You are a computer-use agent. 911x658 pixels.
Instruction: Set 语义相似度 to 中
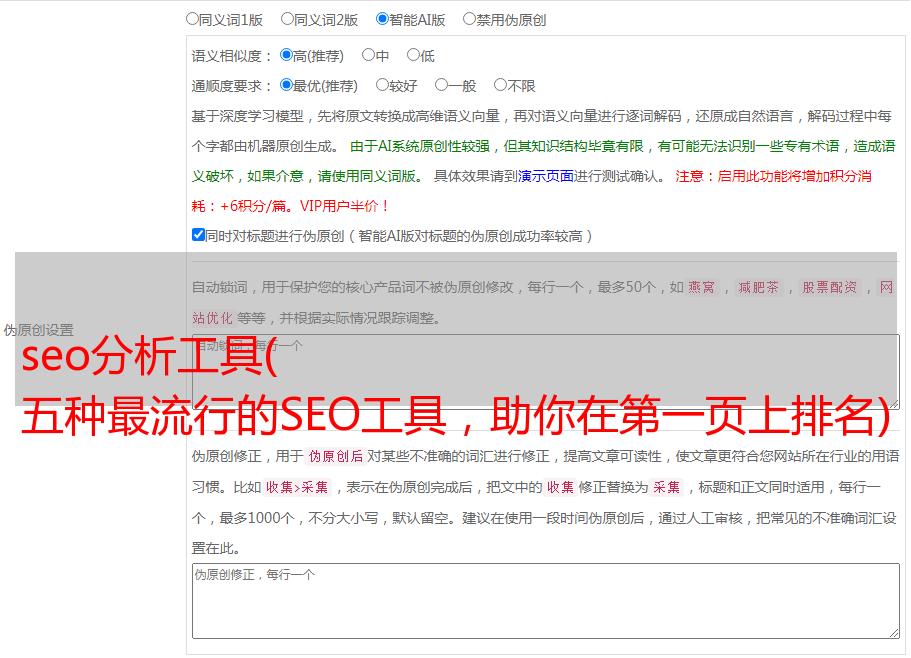point(368,55)
